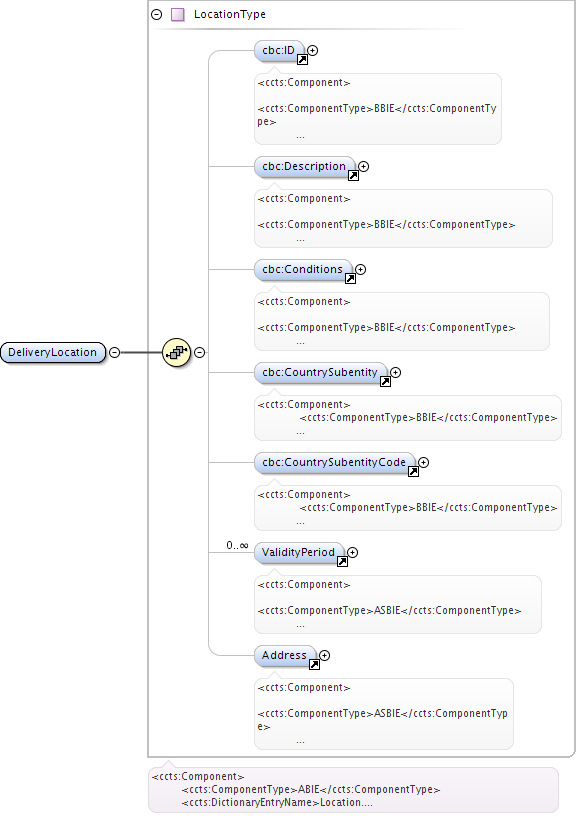577x816 pixels.
Task: Collapse the DeliveryLocation element
Action: 114,352
